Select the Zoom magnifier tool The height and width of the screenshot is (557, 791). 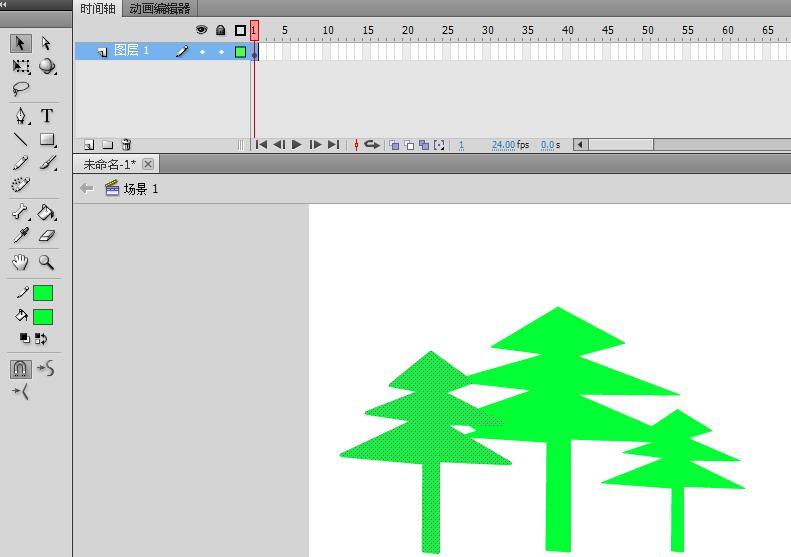click(x=47, y=262)
